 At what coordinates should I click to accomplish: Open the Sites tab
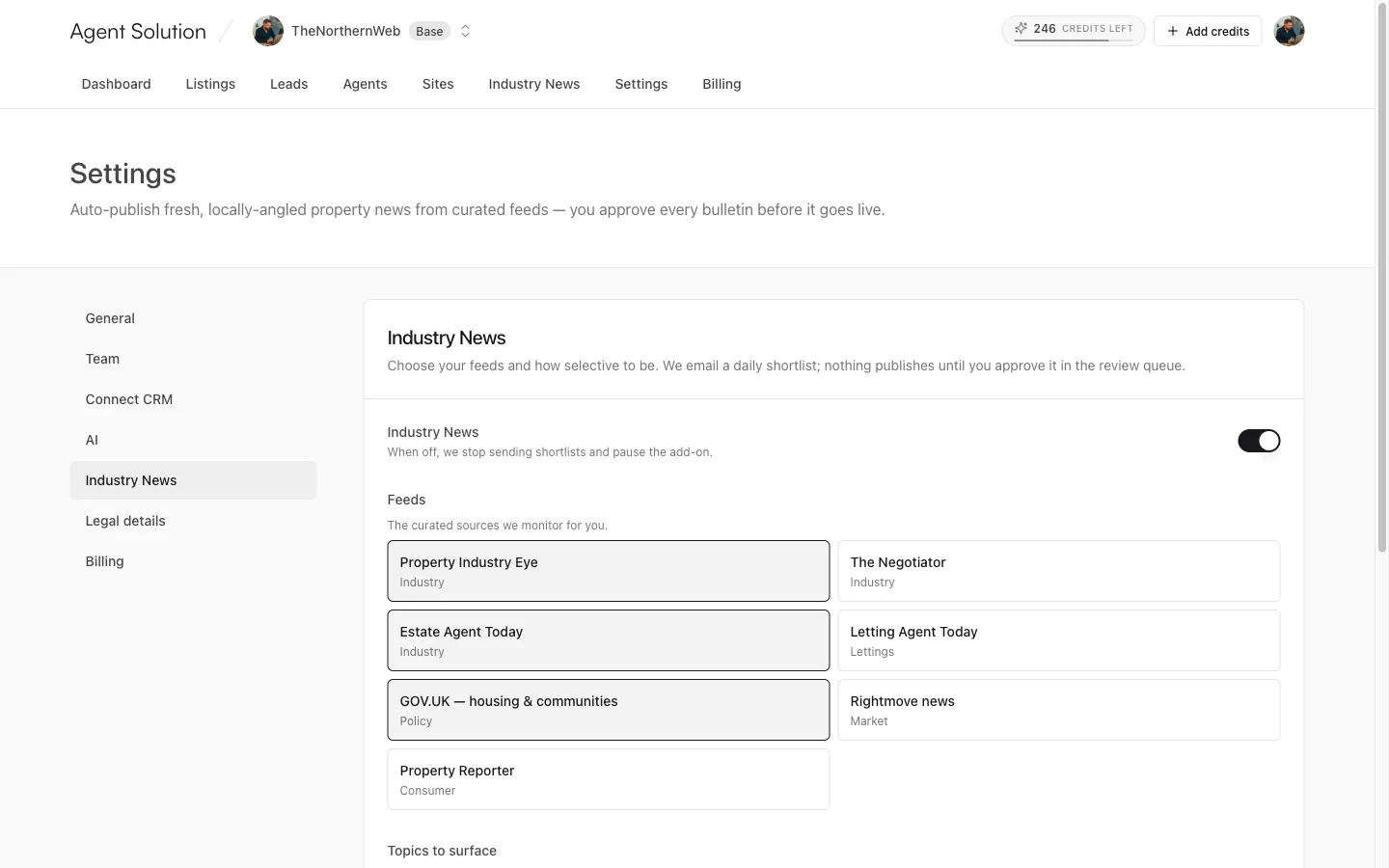[438, 84]
